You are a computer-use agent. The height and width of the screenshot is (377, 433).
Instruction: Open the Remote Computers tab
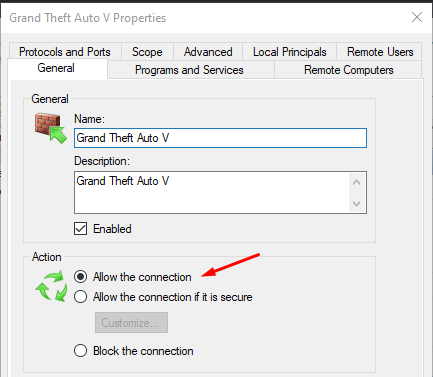(348, 70)
